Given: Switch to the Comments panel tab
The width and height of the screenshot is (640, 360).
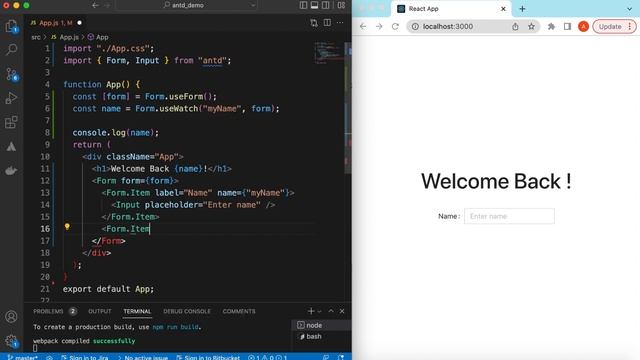Looking at the screenshot, I should (239, 311).
